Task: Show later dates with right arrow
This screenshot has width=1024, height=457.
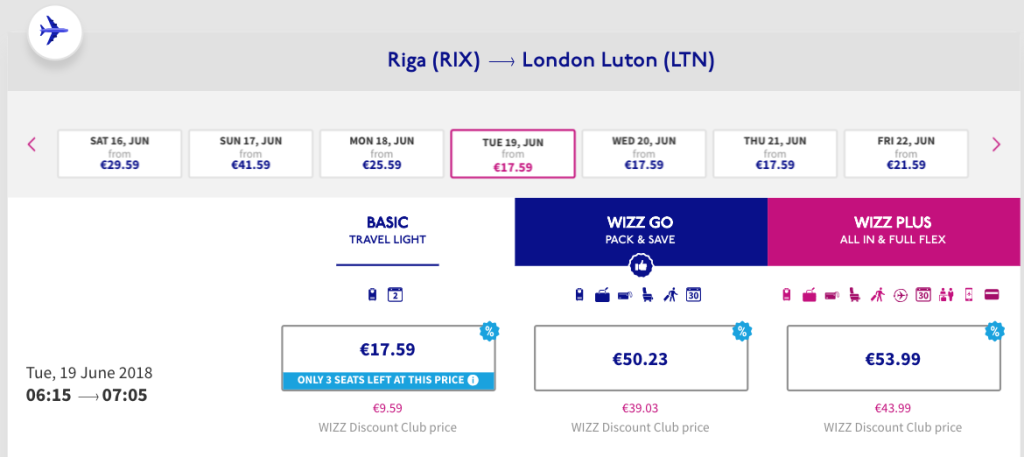Action: point(996,144)
